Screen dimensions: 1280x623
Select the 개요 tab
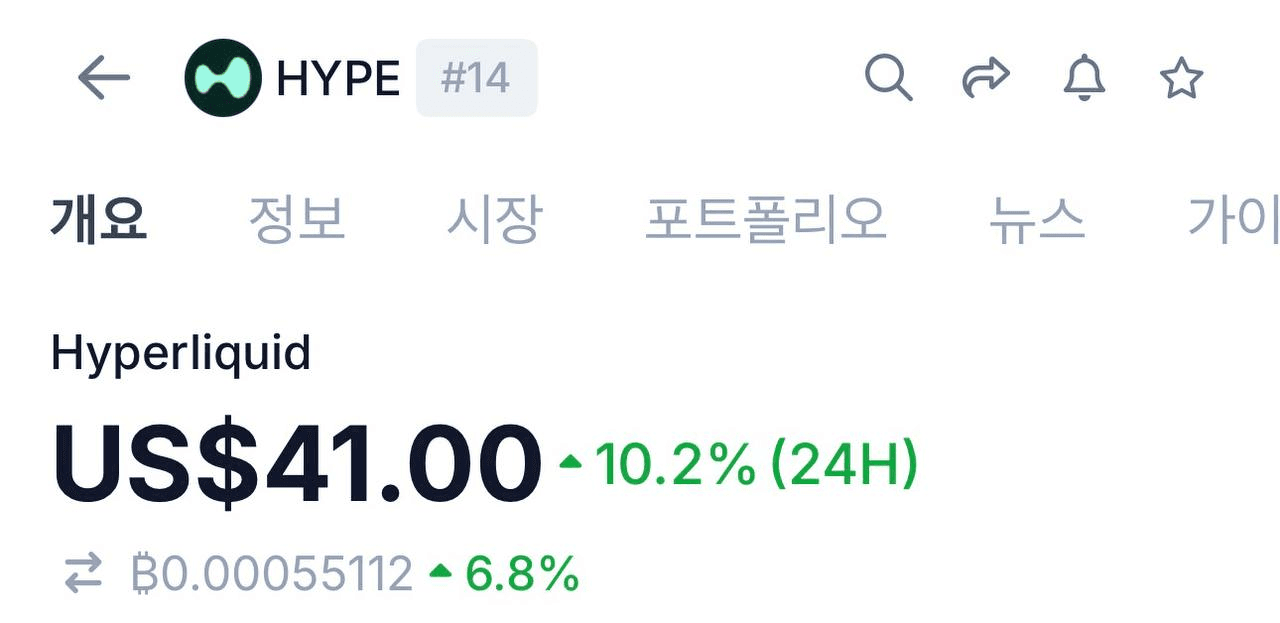99,219
